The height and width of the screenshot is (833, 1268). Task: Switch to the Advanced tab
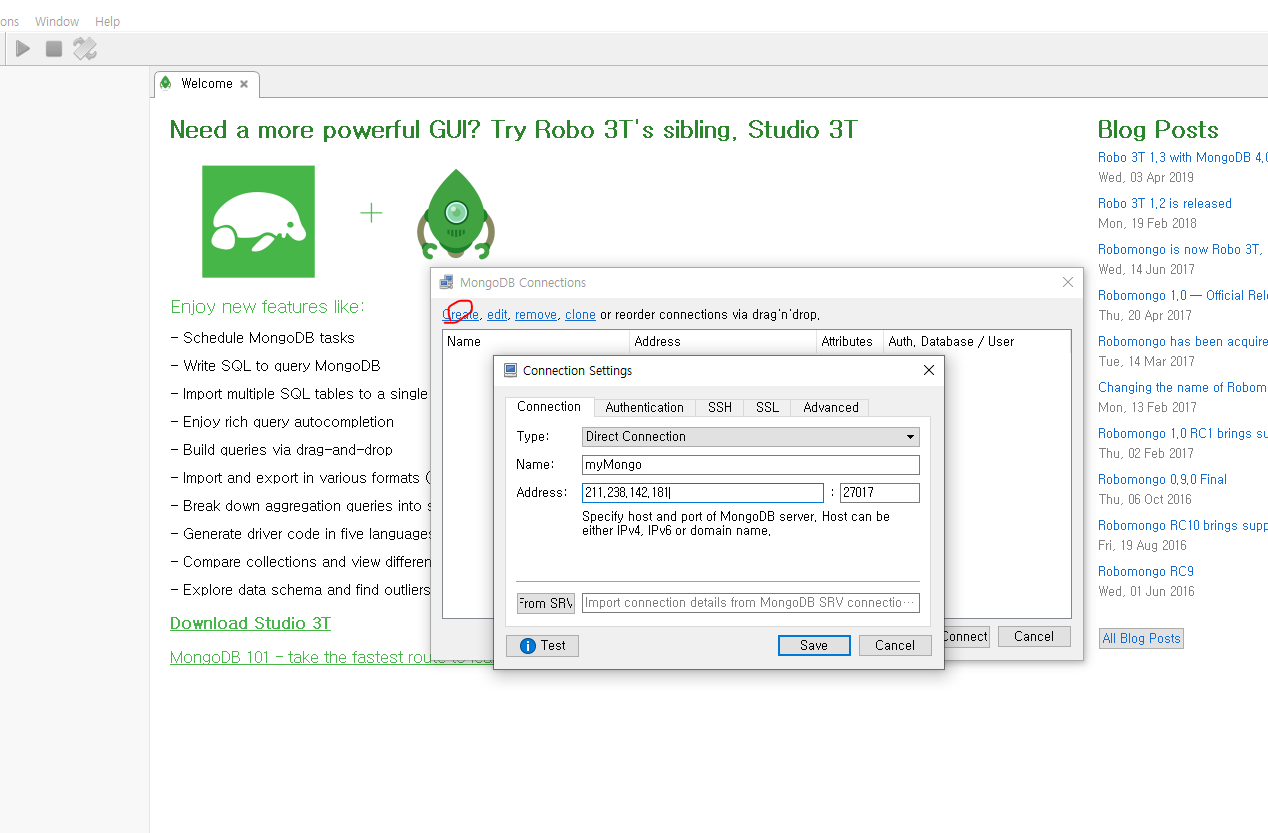pyautogui.click(x=830, y=407)
